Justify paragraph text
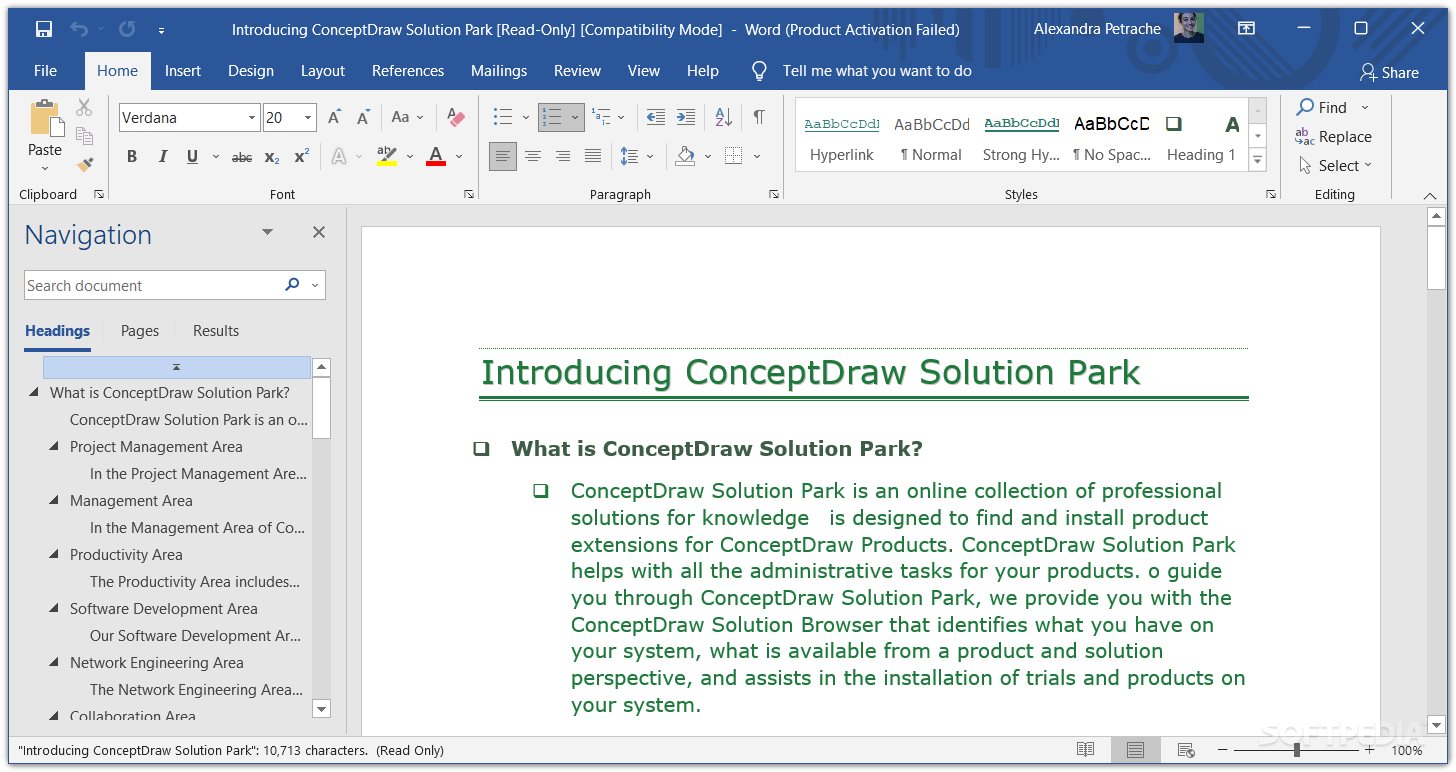Viewport: 1456px width, 772px height. coord(593,156)
